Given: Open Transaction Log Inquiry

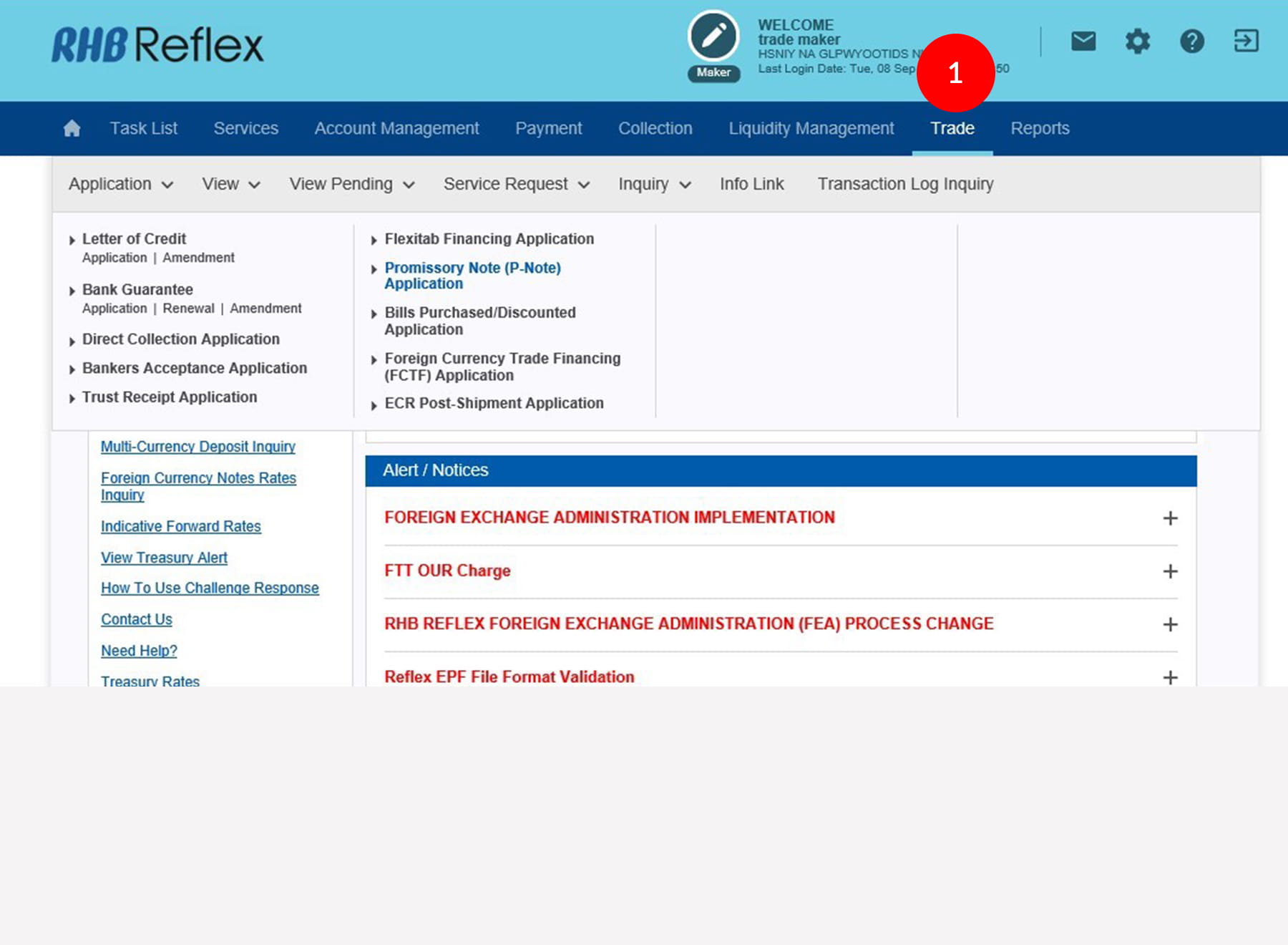Looking at the screenshot, I should click(x=905, y=185).
